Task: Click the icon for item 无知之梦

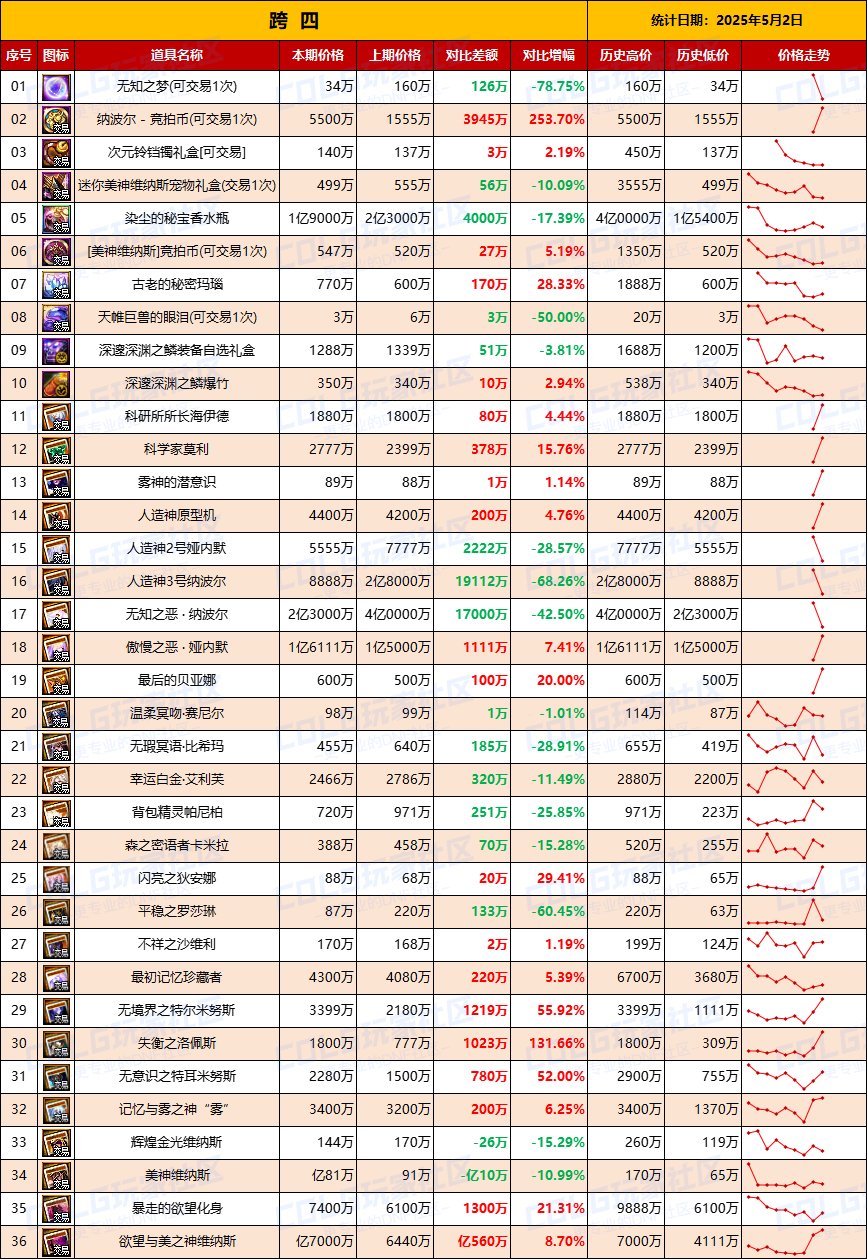Action: (56, 86)
